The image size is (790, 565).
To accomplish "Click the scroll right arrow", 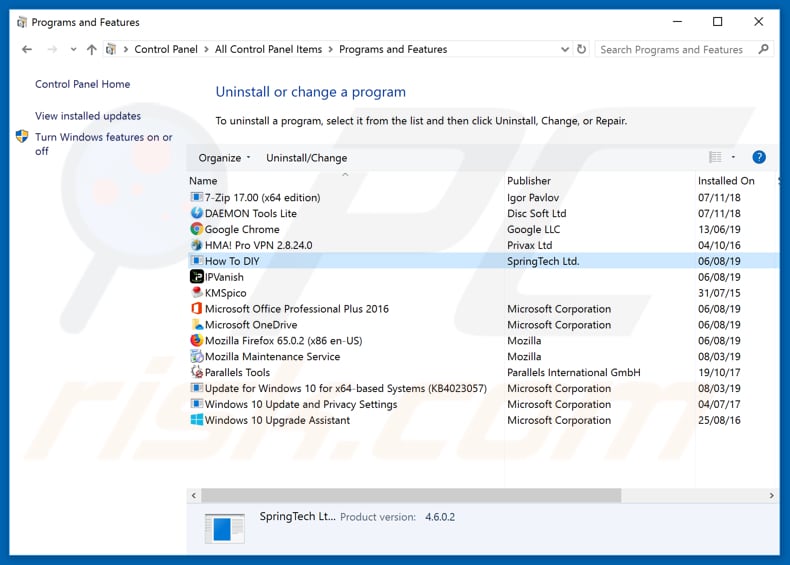I will tap(771, 495).
